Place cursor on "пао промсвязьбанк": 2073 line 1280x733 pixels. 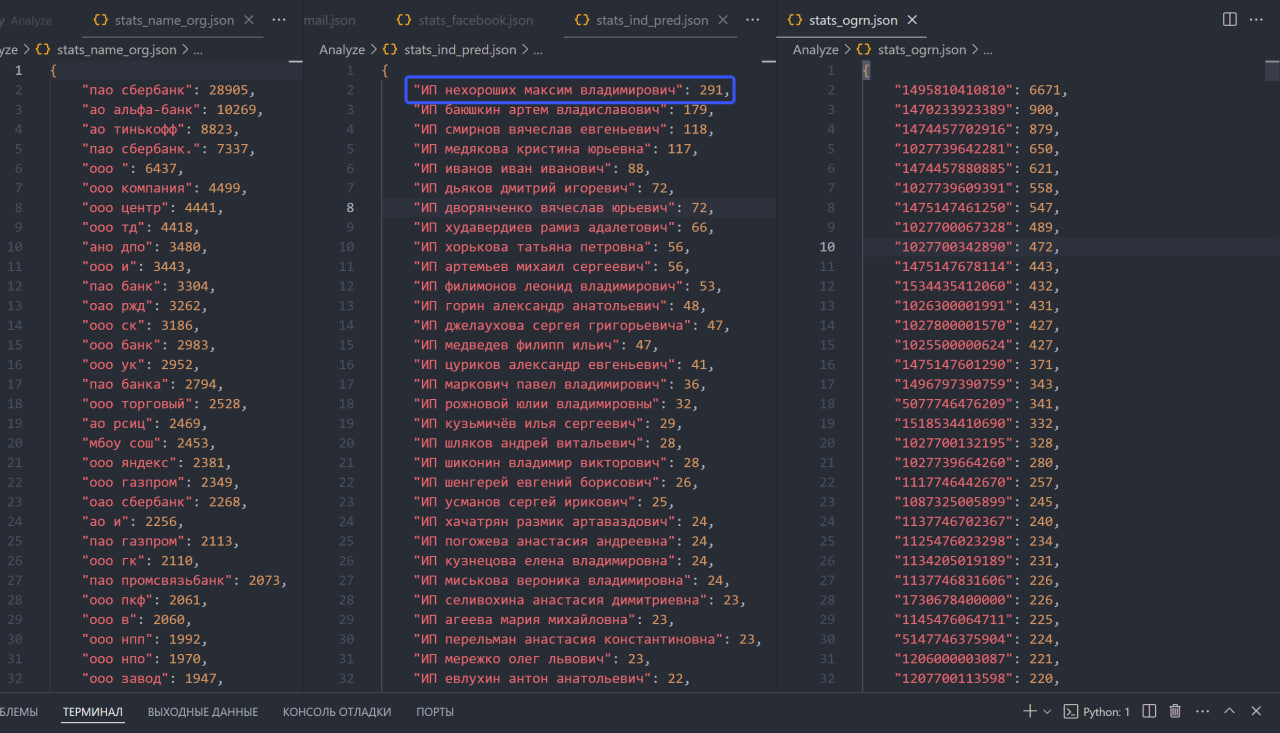click(x=185, y=581)
